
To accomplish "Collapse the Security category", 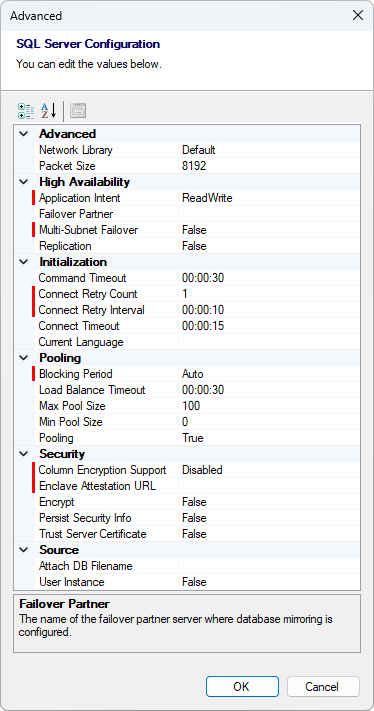I will click(24, 454).
